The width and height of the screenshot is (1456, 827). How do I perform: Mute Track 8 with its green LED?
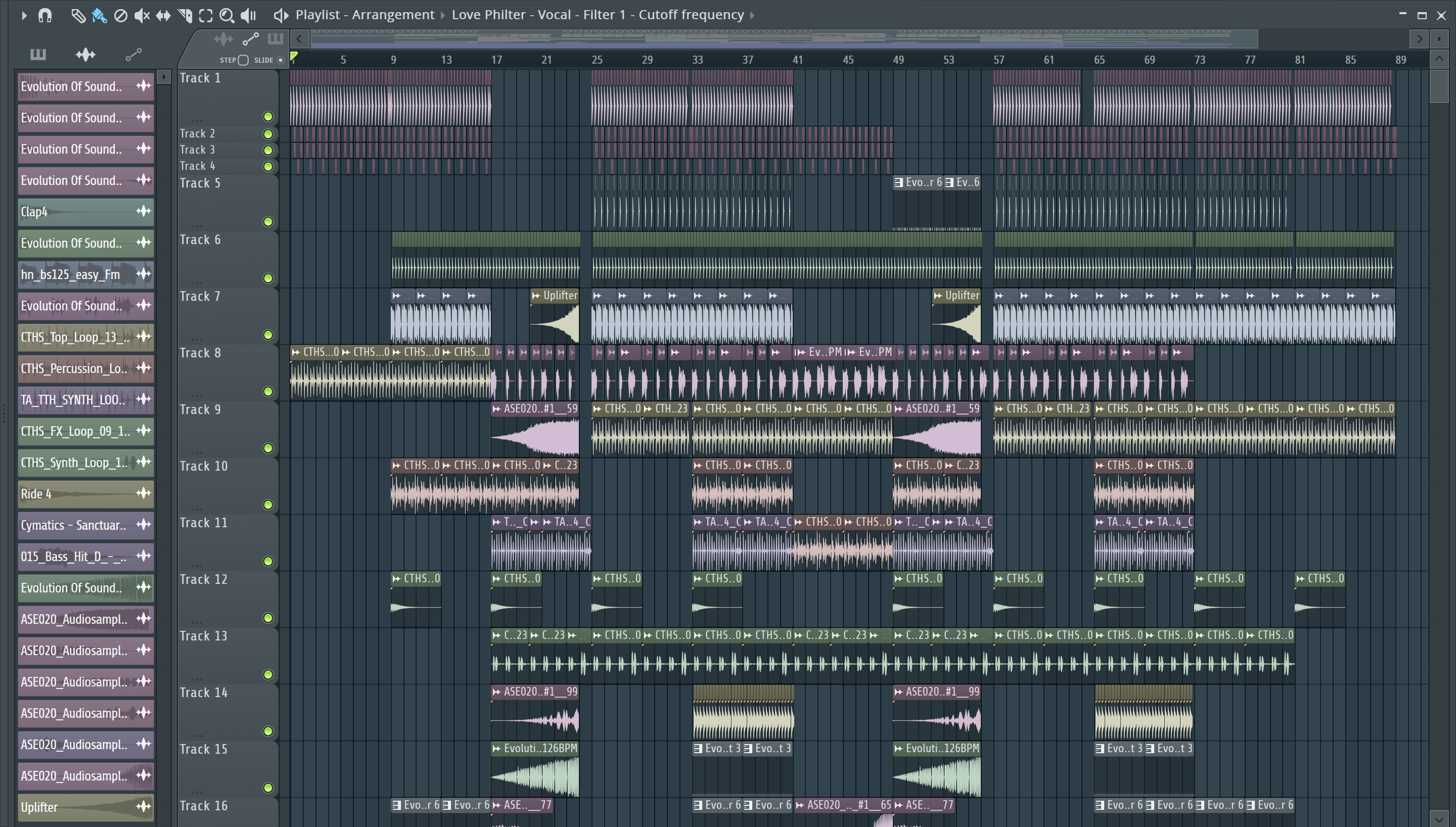tap(268, 391)
